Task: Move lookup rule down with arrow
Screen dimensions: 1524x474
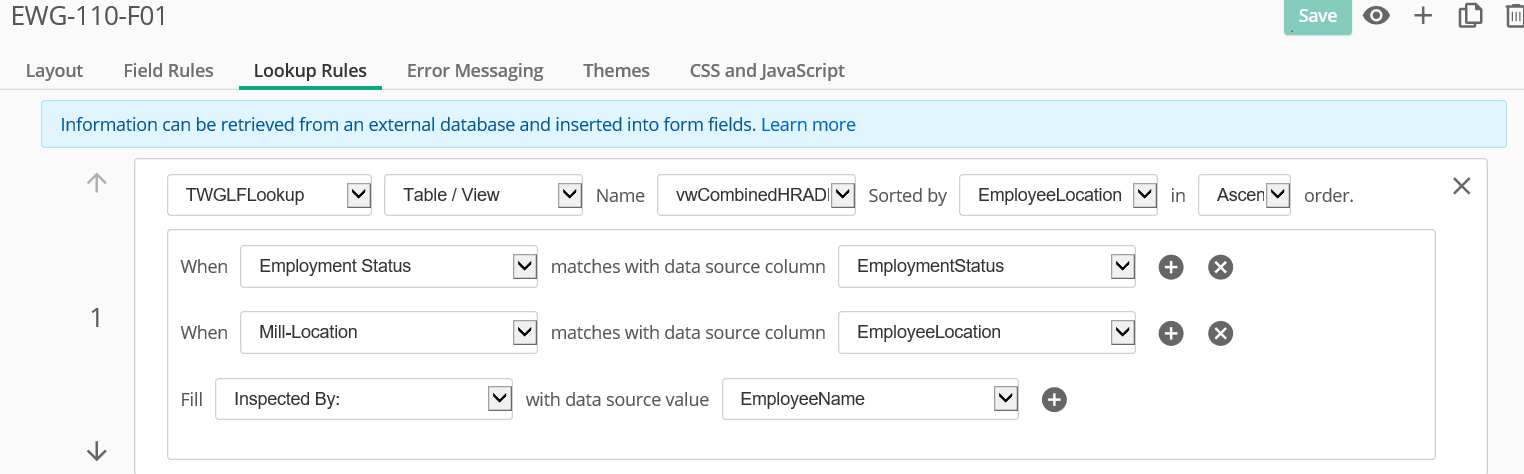Action: click(96, 452)
